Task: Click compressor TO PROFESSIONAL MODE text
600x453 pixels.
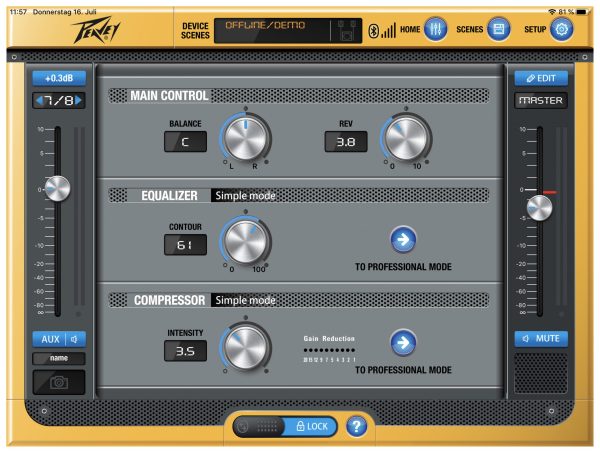Action: (x=403, y=370)
